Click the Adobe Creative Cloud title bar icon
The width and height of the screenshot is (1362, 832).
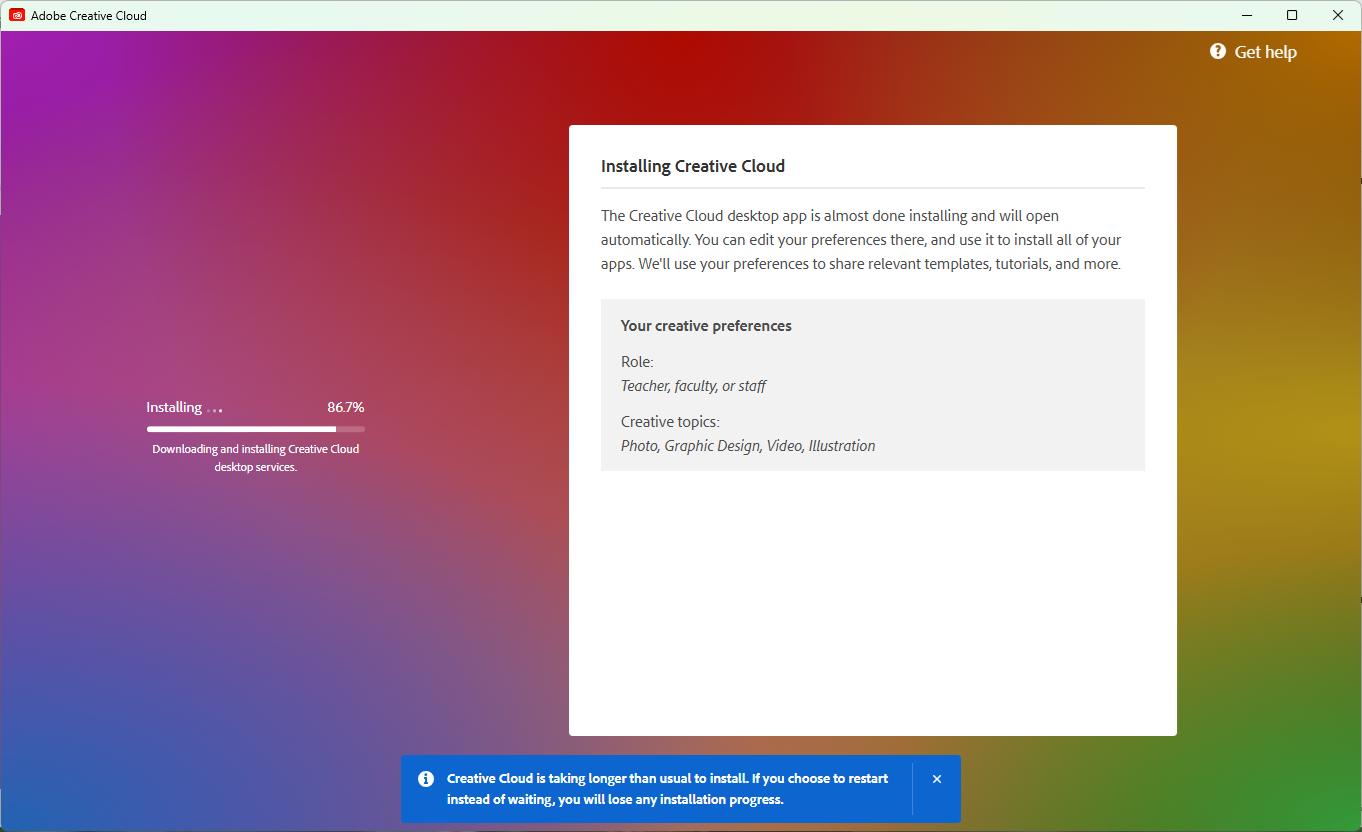[17, 15]
